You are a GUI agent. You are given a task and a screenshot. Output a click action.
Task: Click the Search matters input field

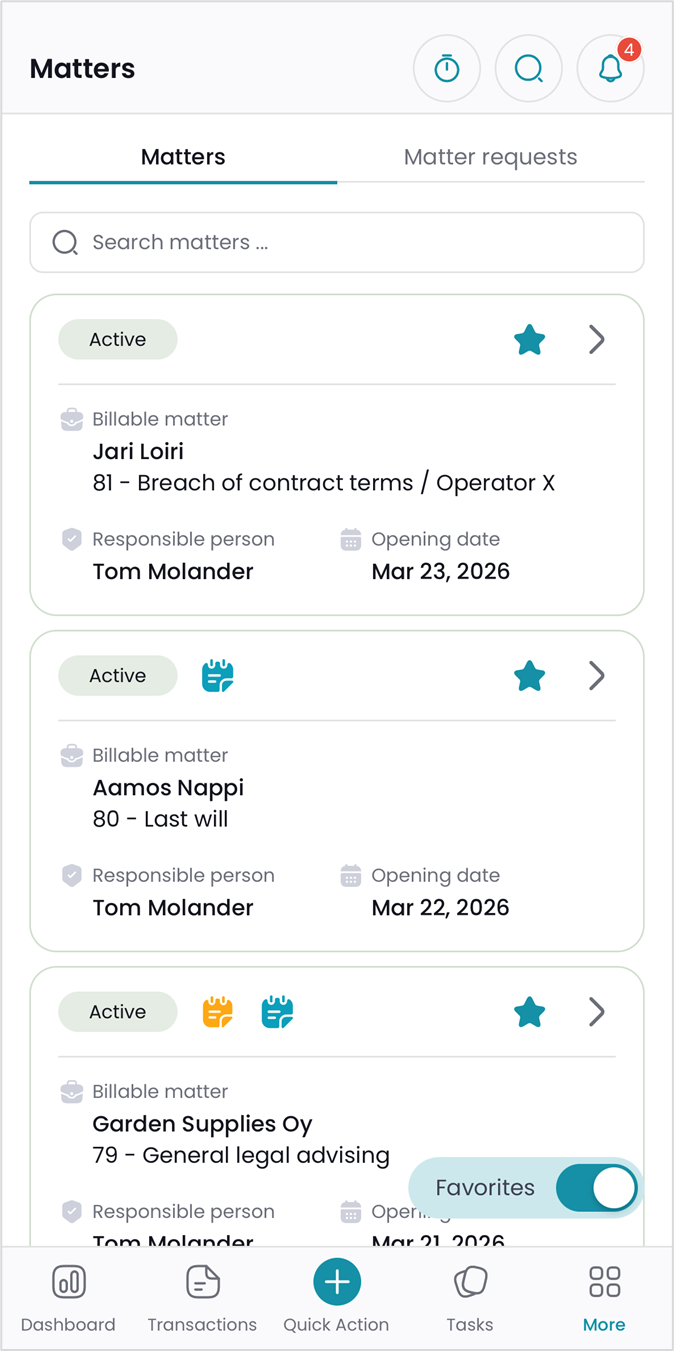coord(337,242)
